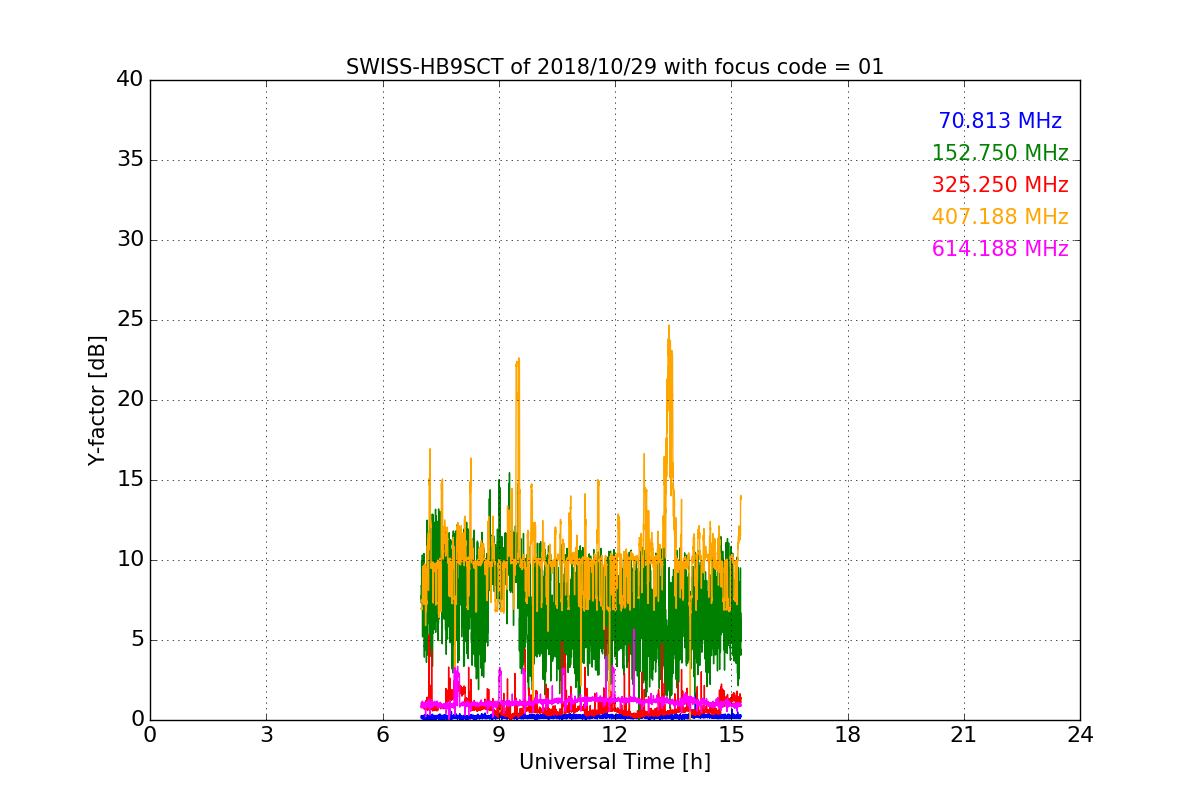Click the x-axis tick label 24
Screen dimensions: 1200x800
[1080, 735]
